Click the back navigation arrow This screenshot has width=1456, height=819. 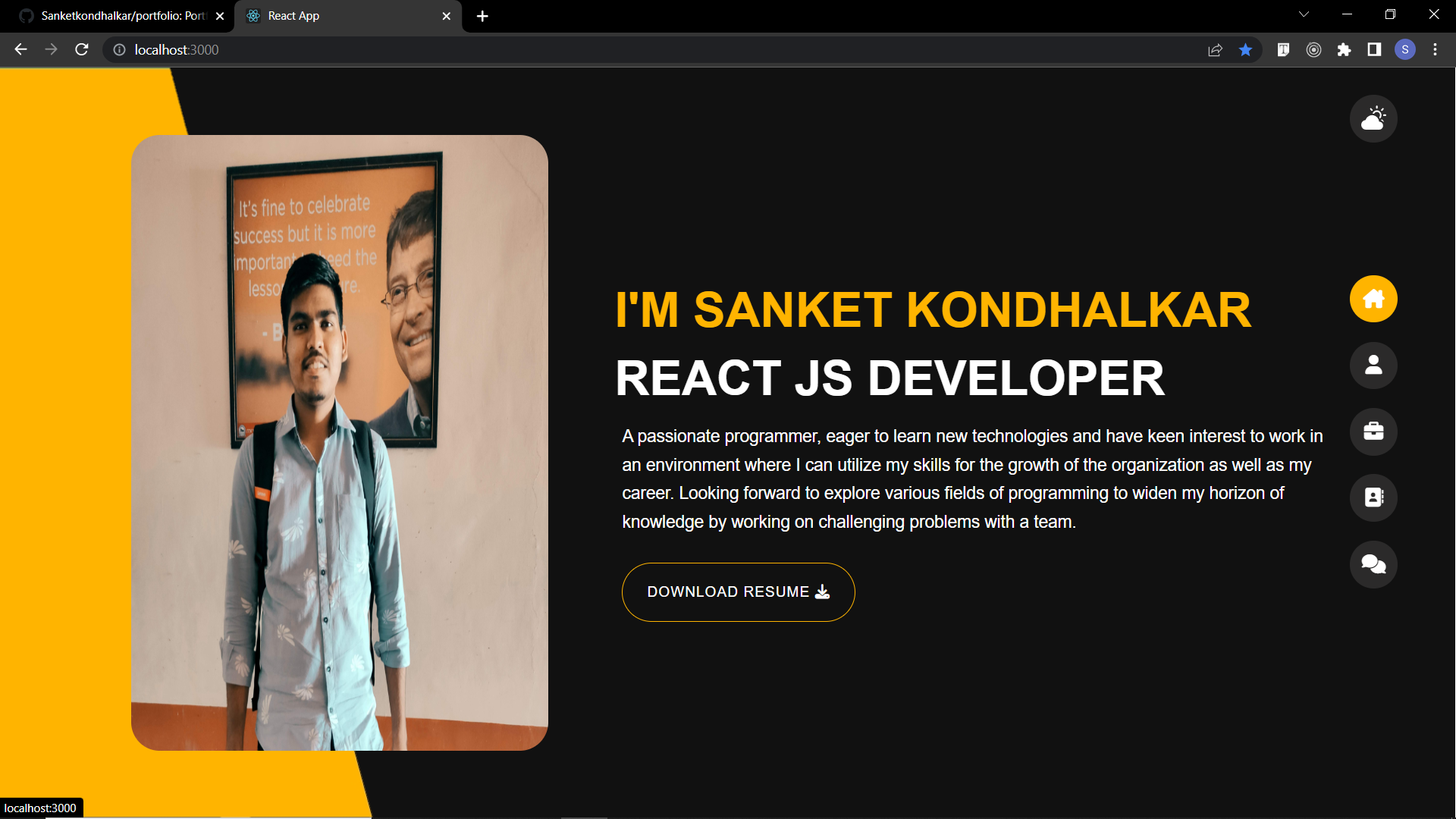pos(20,49)
